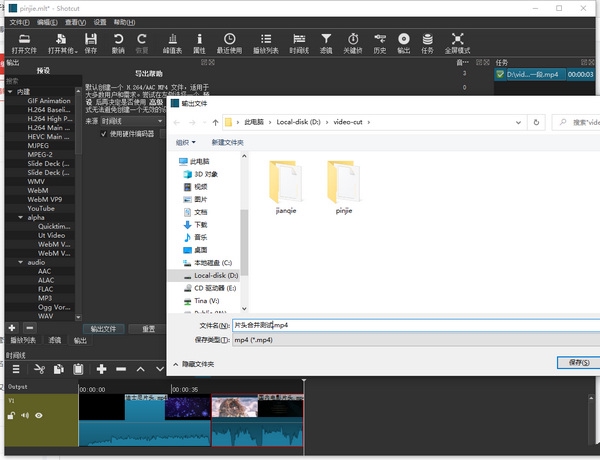Click the 输出 export toolbar icon
This screenshot has height=460, width=600.
(403, 42)
